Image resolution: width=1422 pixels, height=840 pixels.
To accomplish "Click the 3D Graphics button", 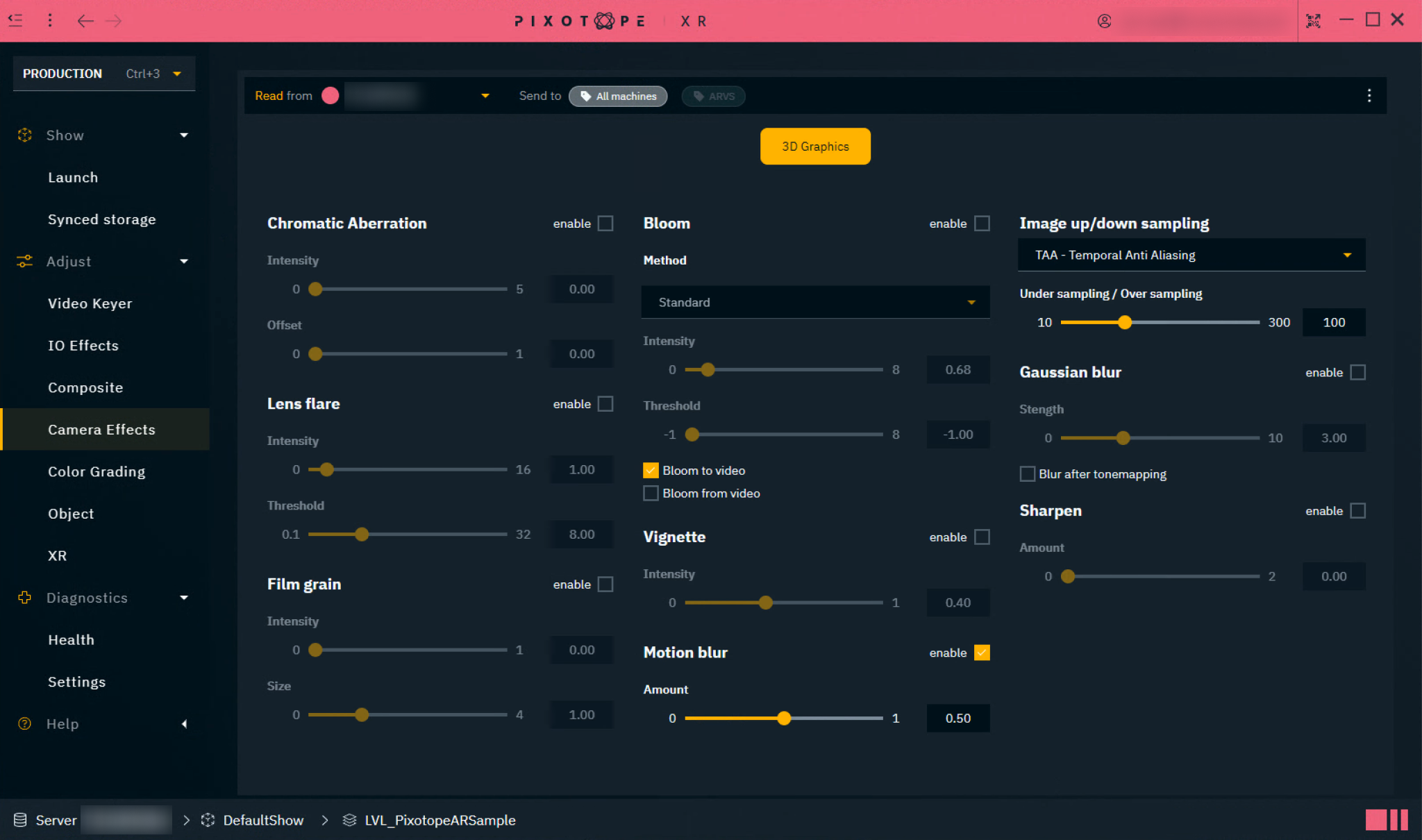I will [815, 146].
